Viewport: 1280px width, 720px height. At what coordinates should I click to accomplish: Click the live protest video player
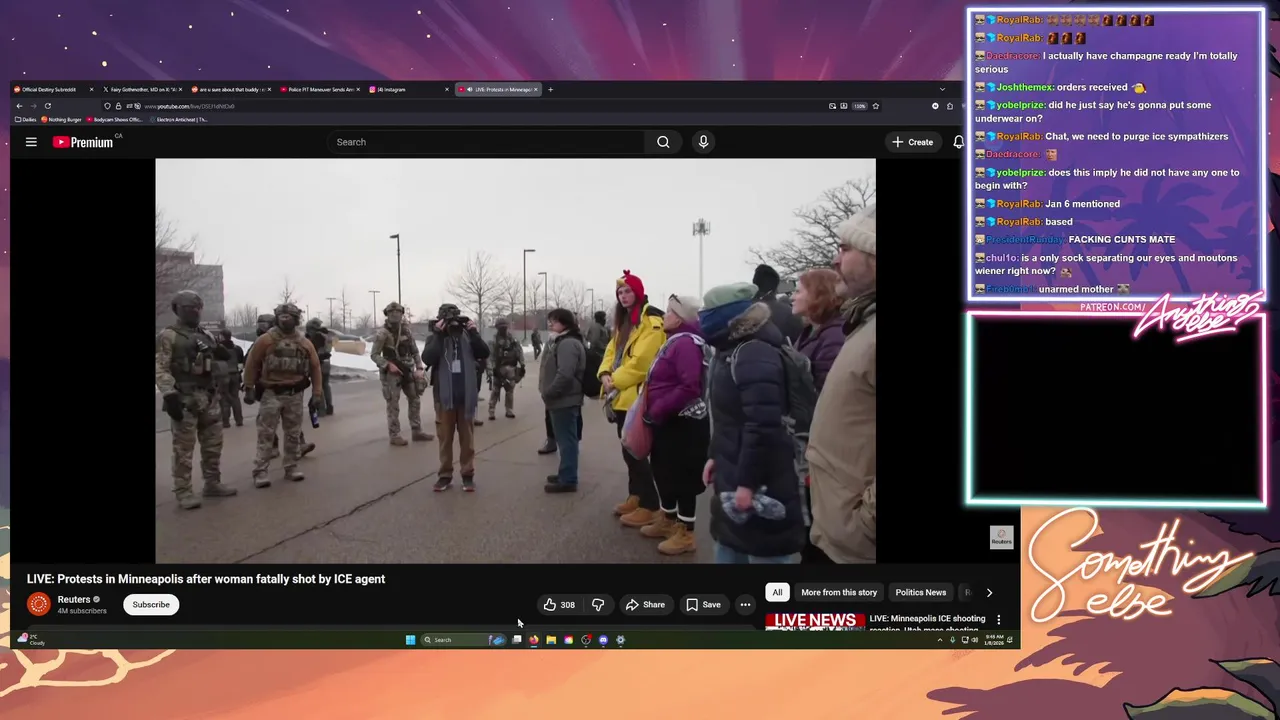(x=515, y=361)
